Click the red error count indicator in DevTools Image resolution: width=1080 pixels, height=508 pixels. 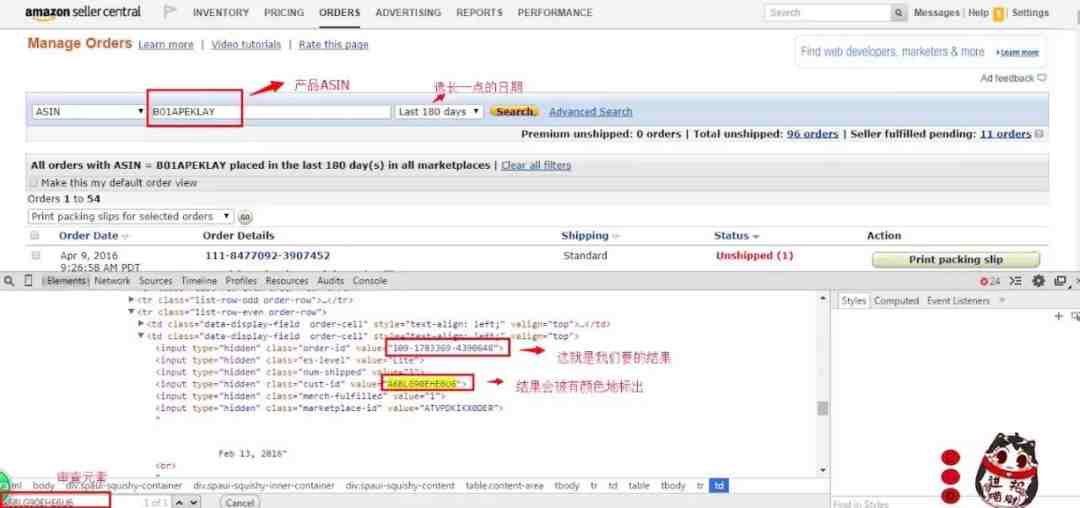coord(990,282)
